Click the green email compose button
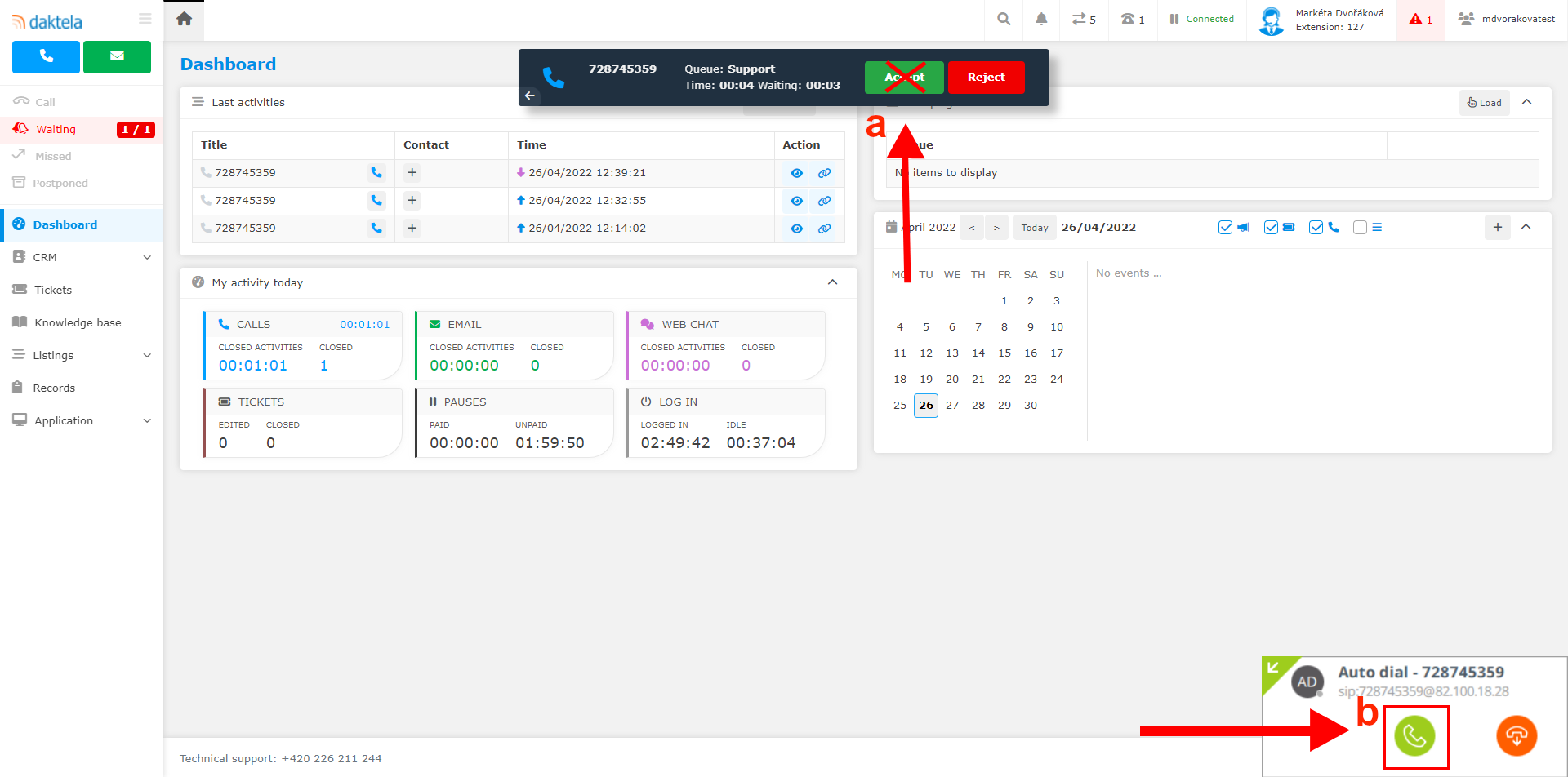 [117, 57]
